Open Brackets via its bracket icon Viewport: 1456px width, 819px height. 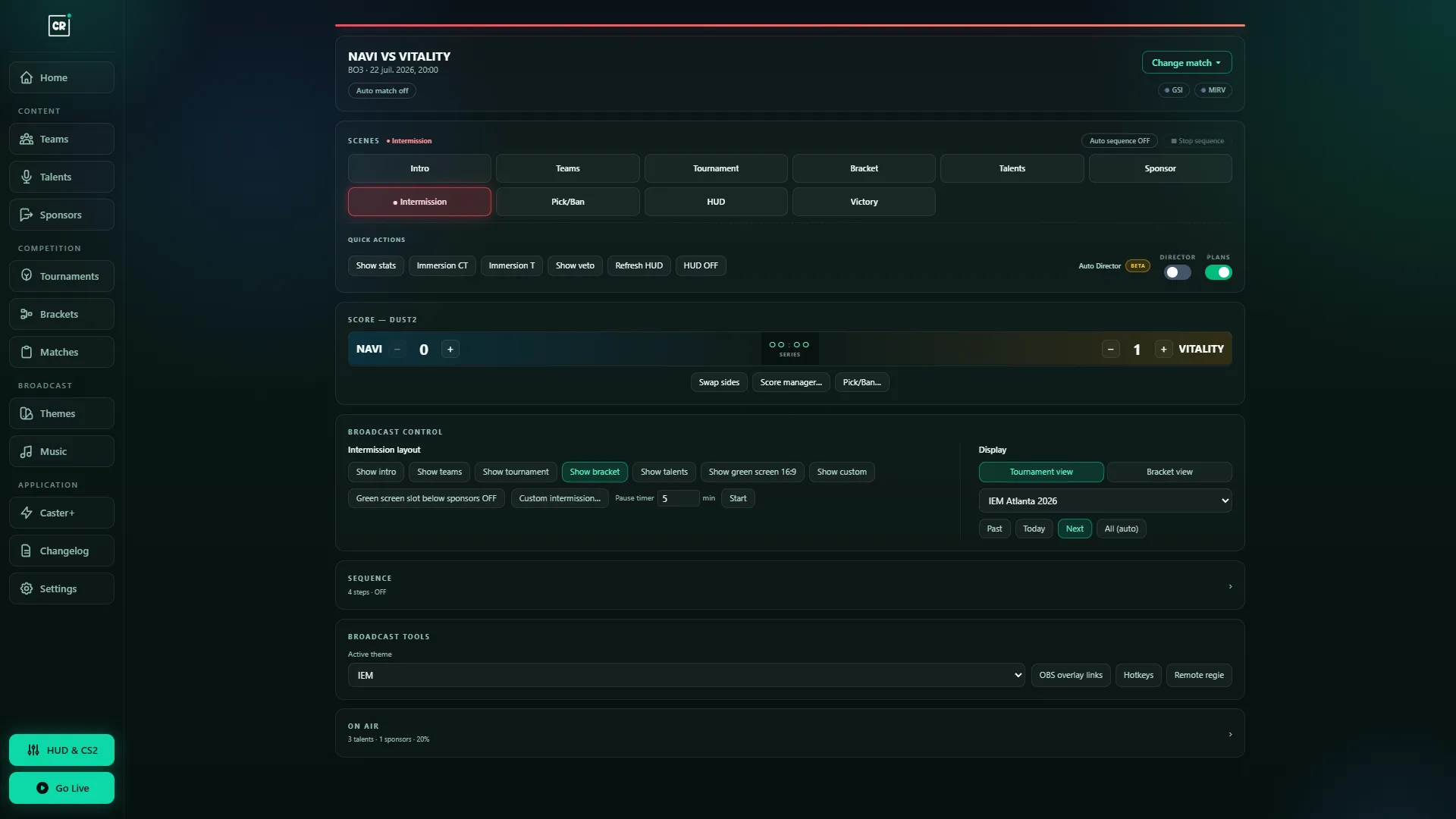click(x=27, y=314)
